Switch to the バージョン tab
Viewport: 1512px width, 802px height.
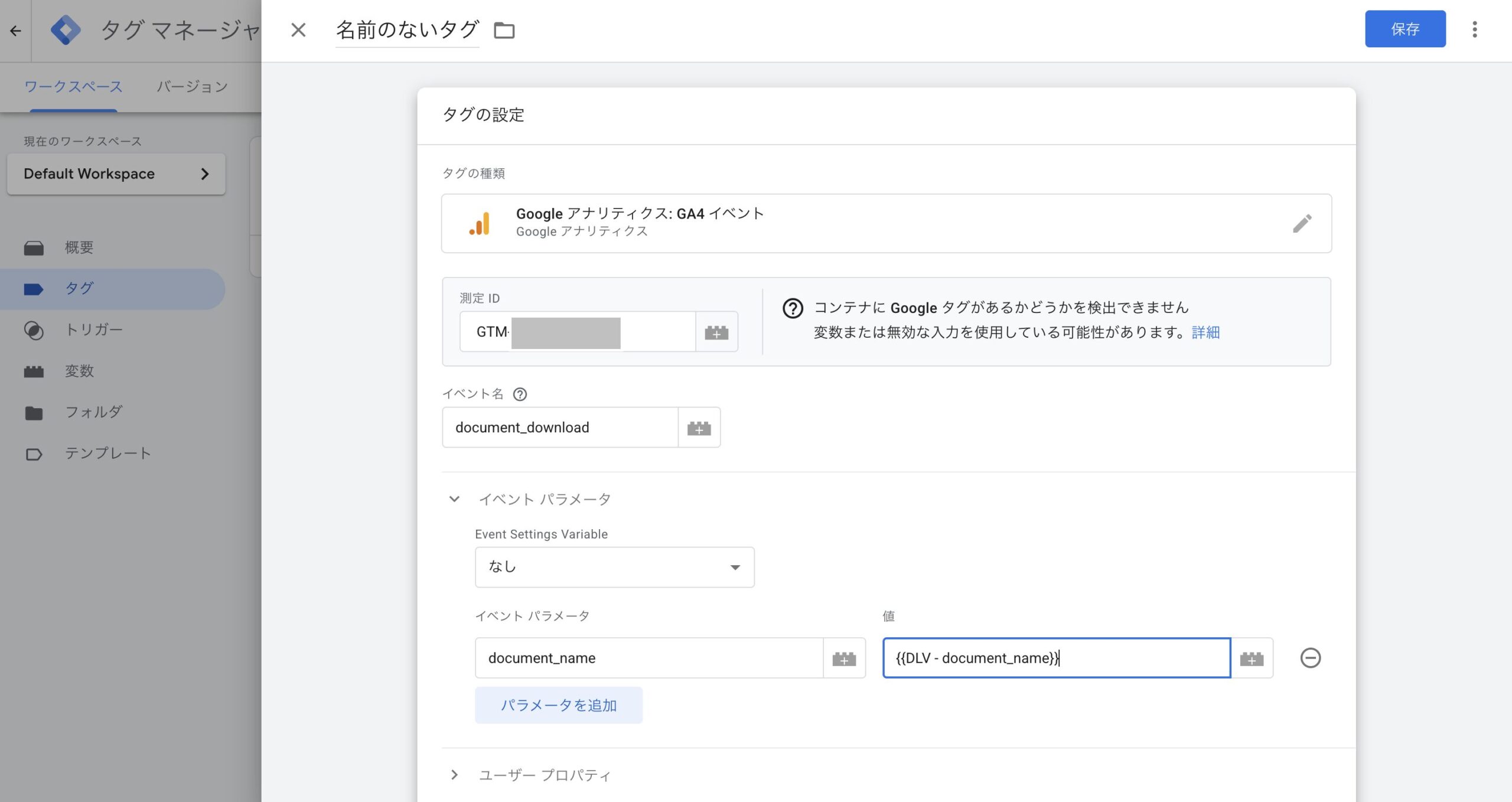click(x=192, y=87)
